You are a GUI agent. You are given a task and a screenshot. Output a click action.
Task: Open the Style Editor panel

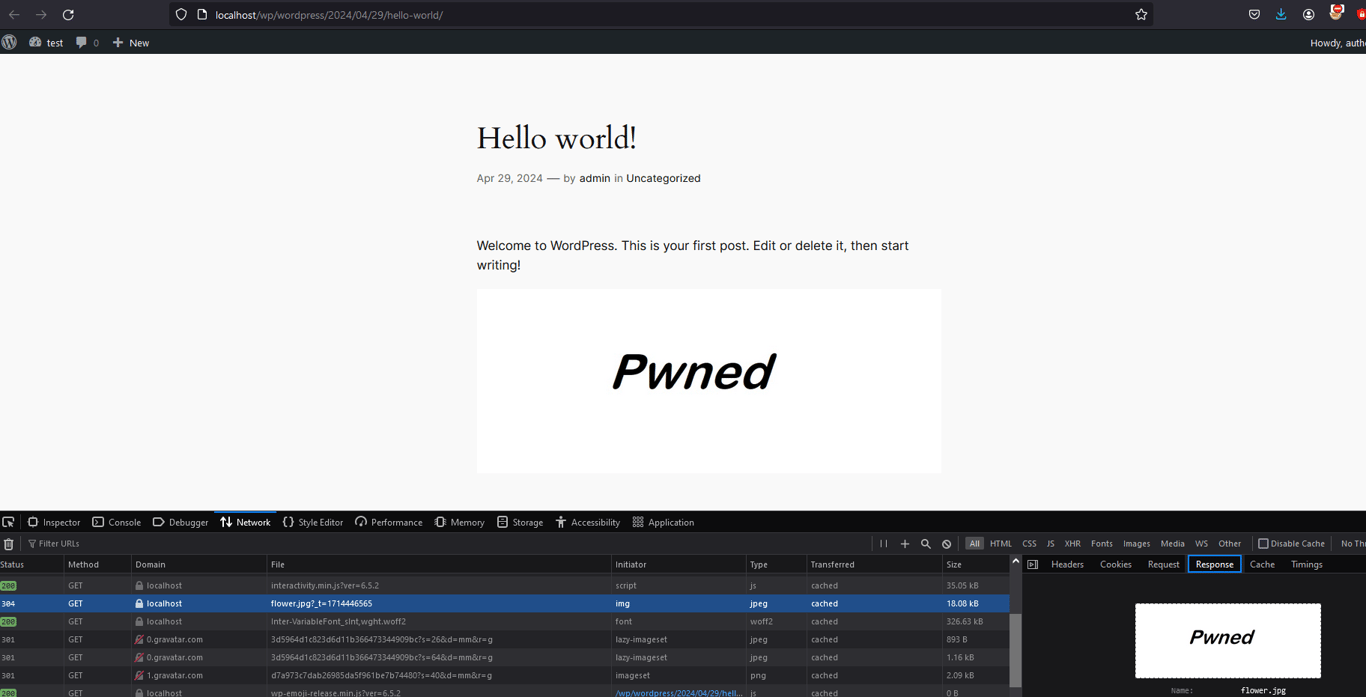(x=313, y=522)
